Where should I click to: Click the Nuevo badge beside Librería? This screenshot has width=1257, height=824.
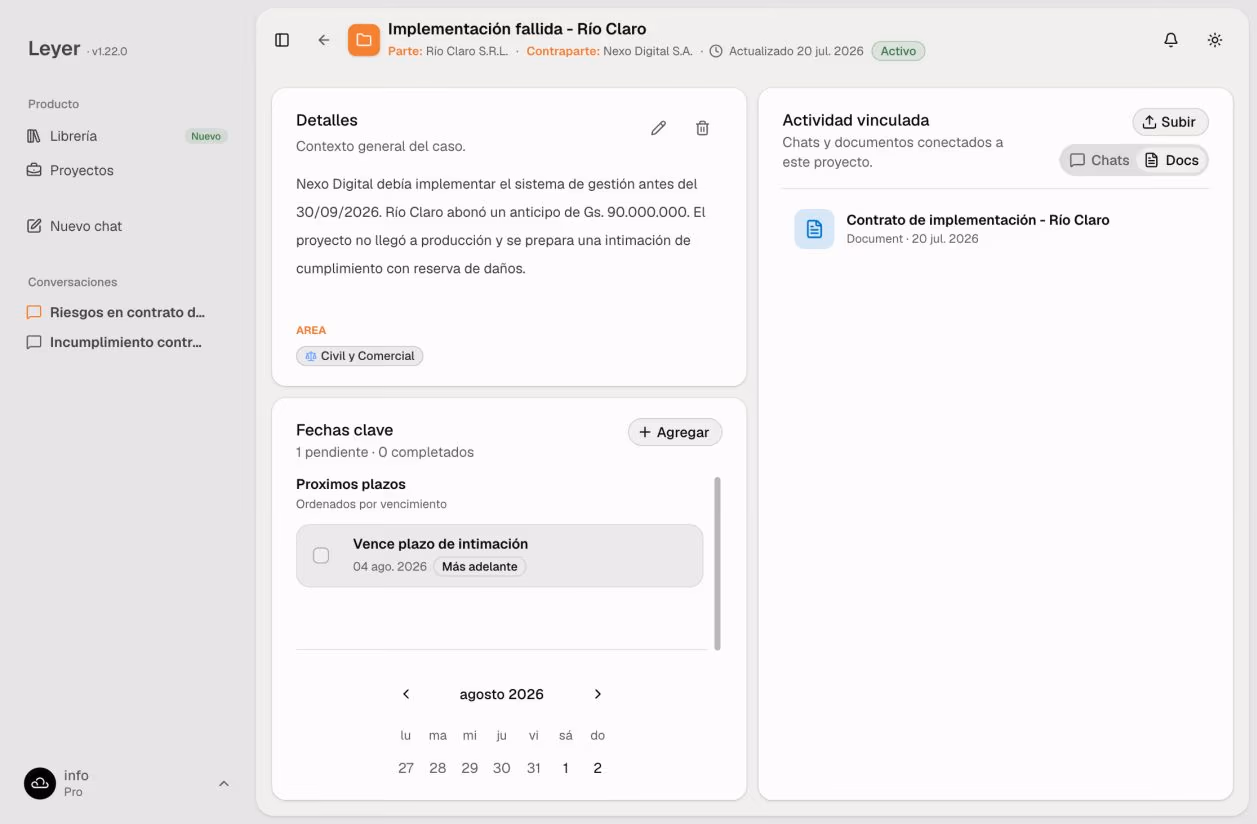[x=206, y=136]
